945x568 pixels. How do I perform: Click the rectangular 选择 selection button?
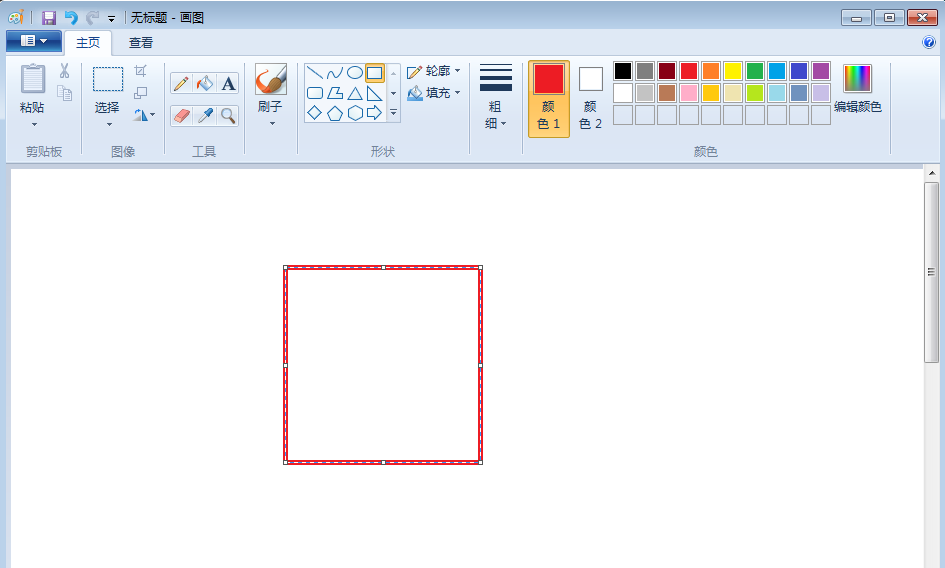(x=108, y=80)
